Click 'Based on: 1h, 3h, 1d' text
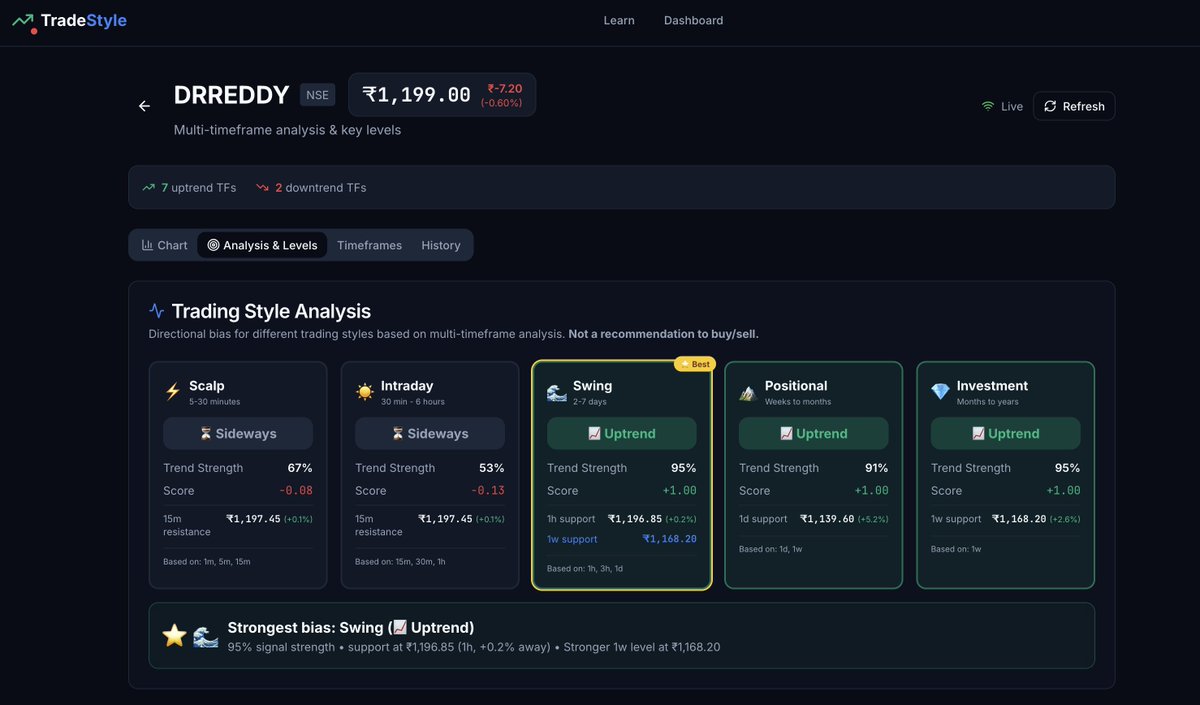This screenshot has width=1200, height=705. (x=585, y=569)
